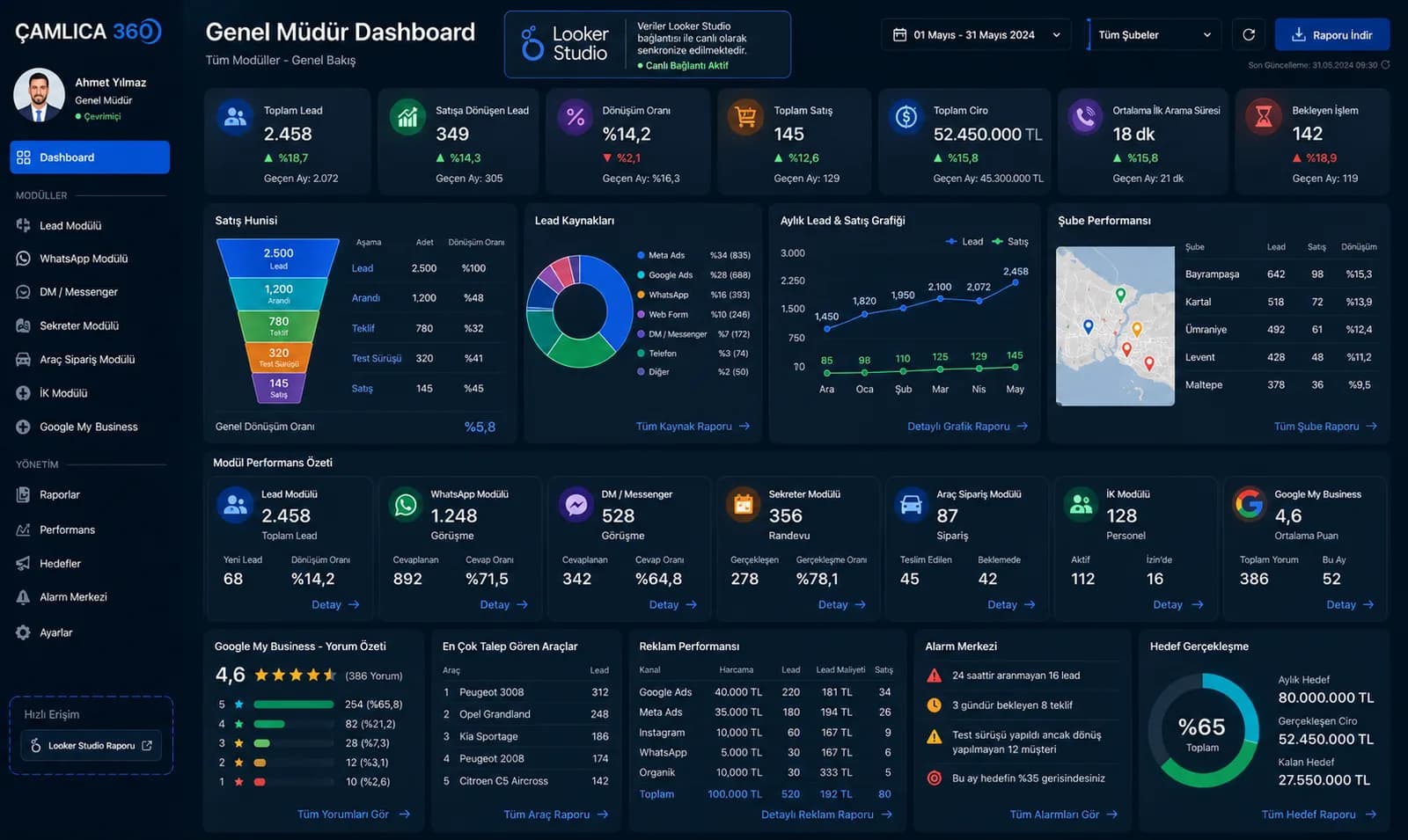Click Ahmet Yılmaz profile avatar
The height and width of the screenshot is (840, 1408).
click(40, 95)
